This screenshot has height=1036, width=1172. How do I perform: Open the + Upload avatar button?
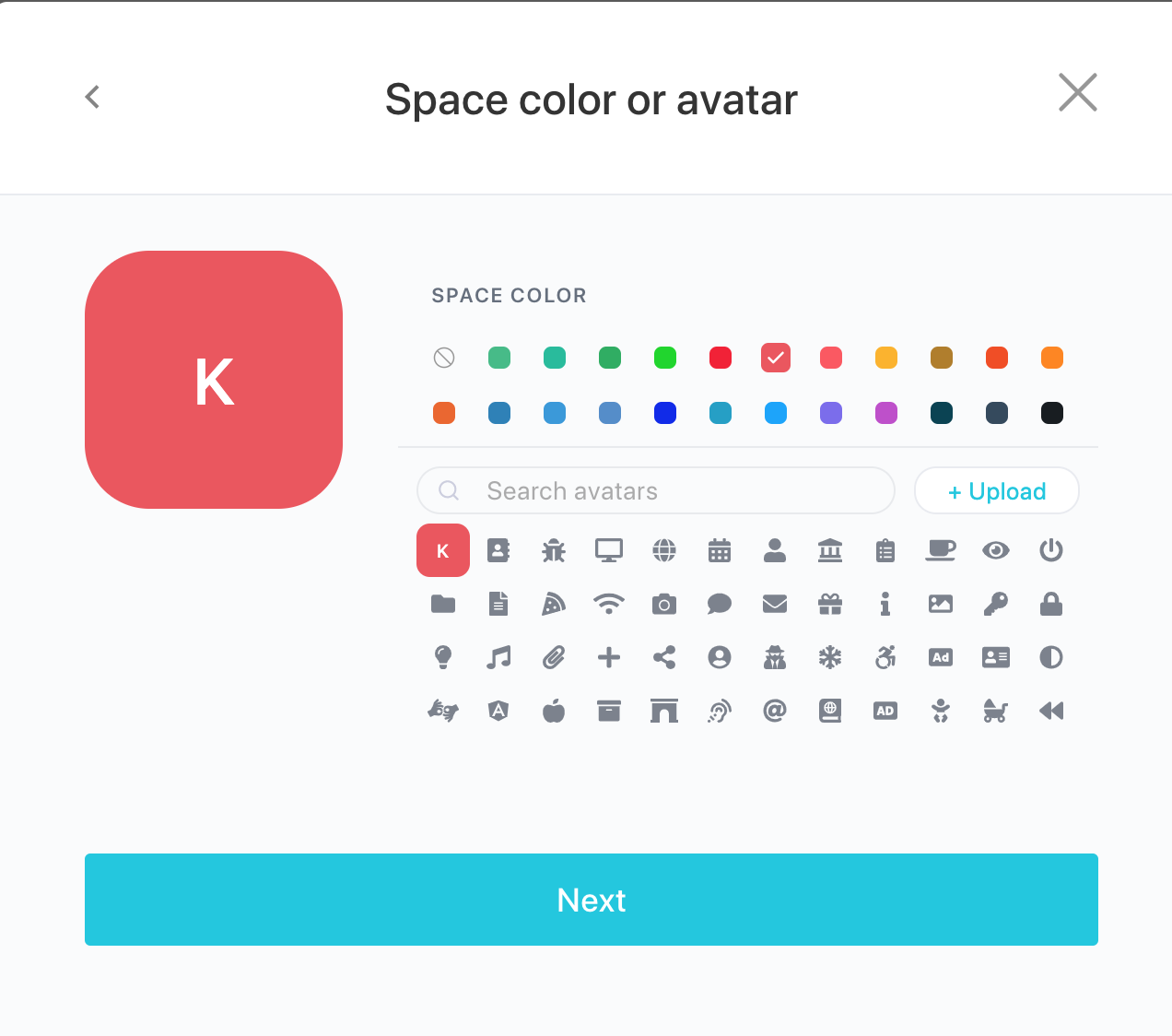click(997, 490)
